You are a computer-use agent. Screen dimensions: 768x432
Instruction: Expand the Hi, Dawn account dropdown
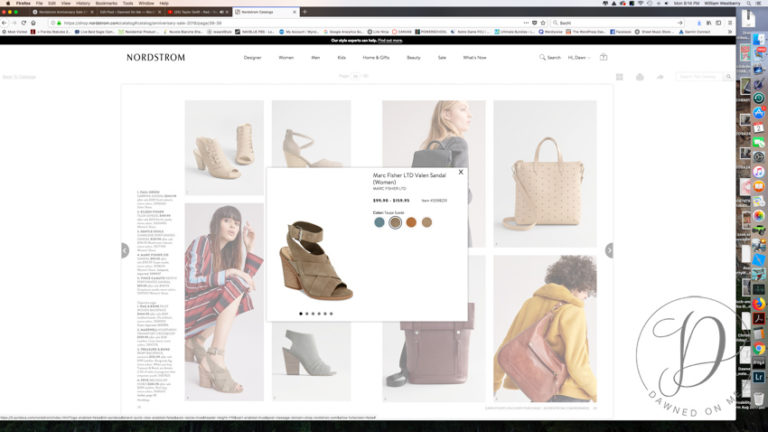pos(579,58)
